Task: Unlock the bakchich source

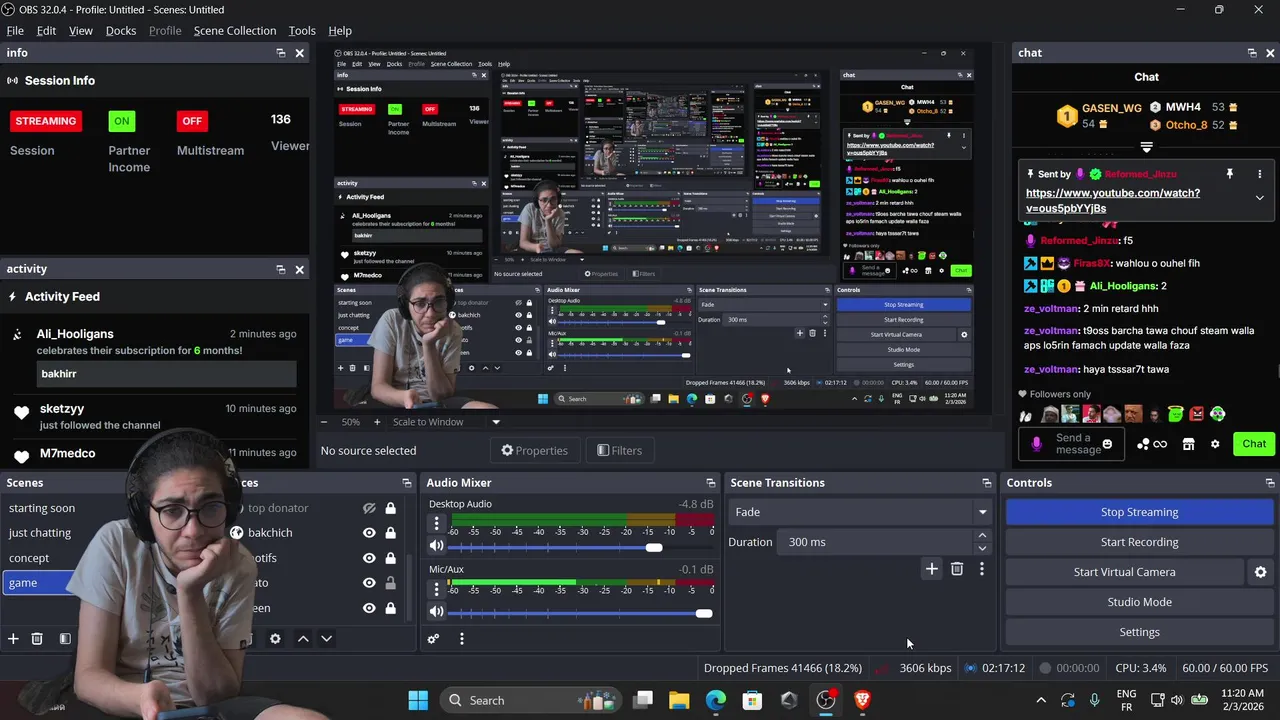Action: click(x=391, y=533)
